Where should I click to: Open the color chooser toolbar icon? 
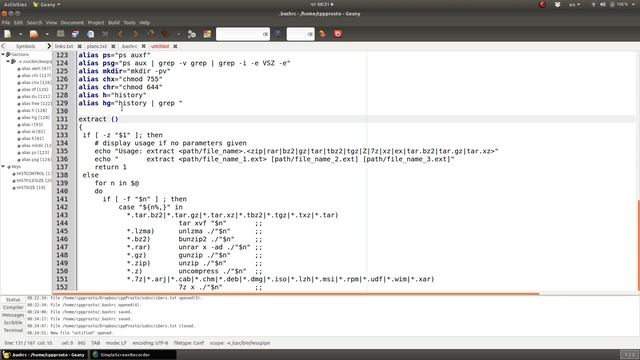(207, 34)
